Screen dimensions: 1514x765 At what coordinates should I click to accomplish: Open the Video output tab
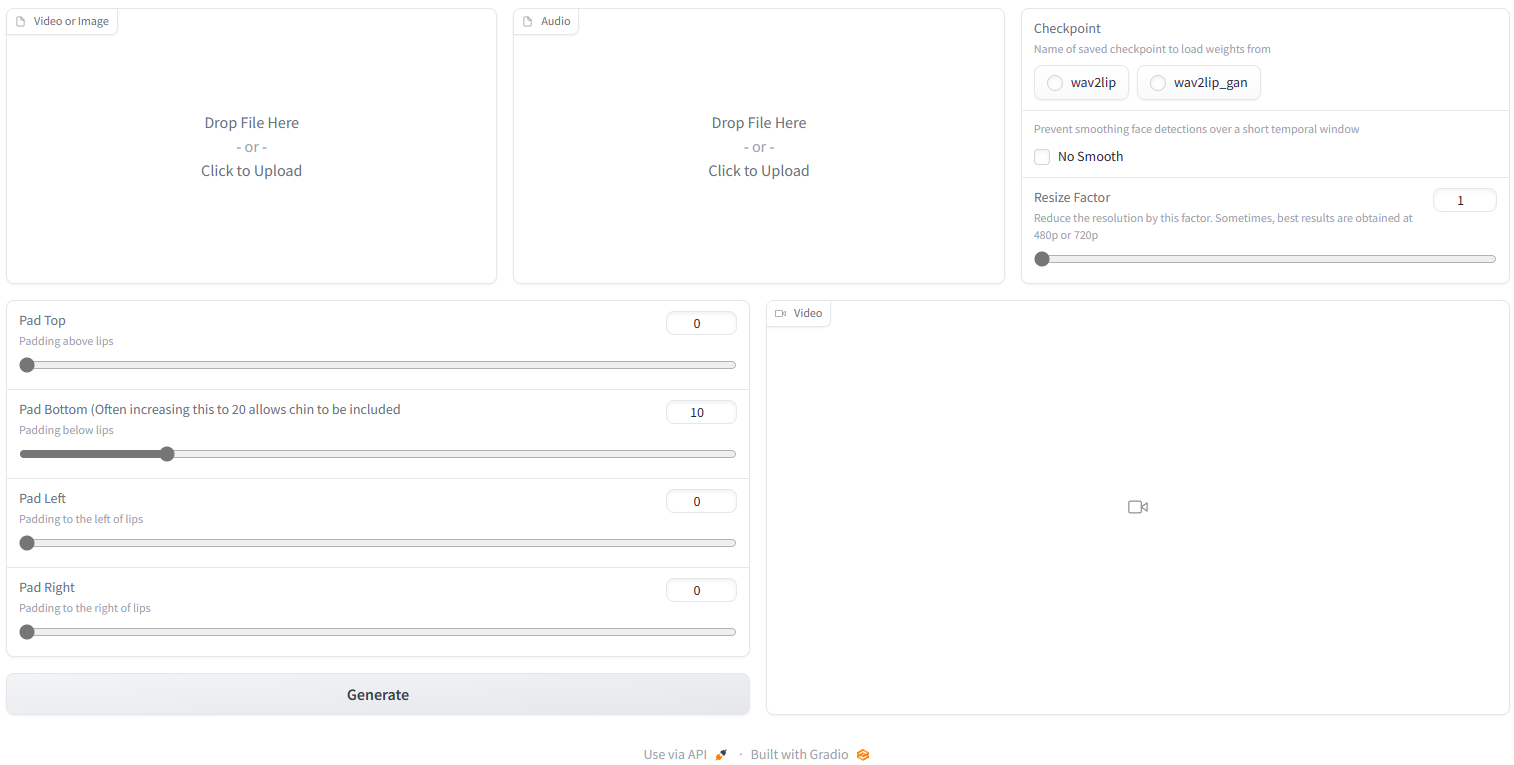807,312
